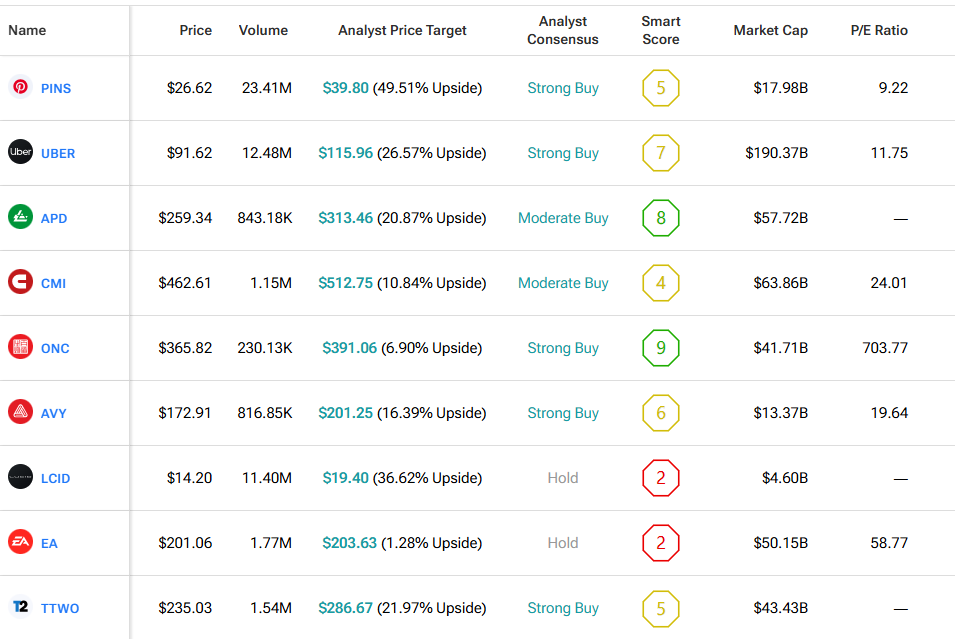Click the ONC company logo icon

point(20,348)
